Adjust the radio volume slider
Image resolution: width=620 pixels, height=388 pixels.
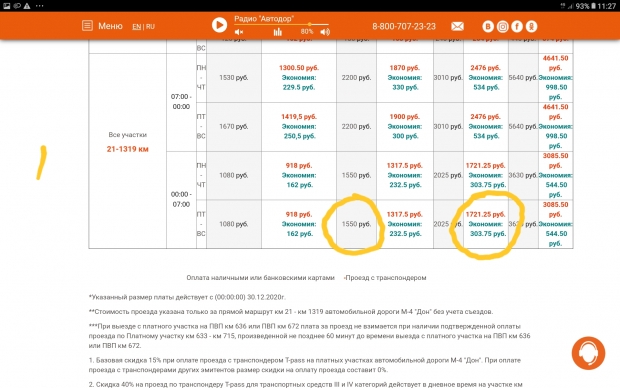tap(281, 25)
